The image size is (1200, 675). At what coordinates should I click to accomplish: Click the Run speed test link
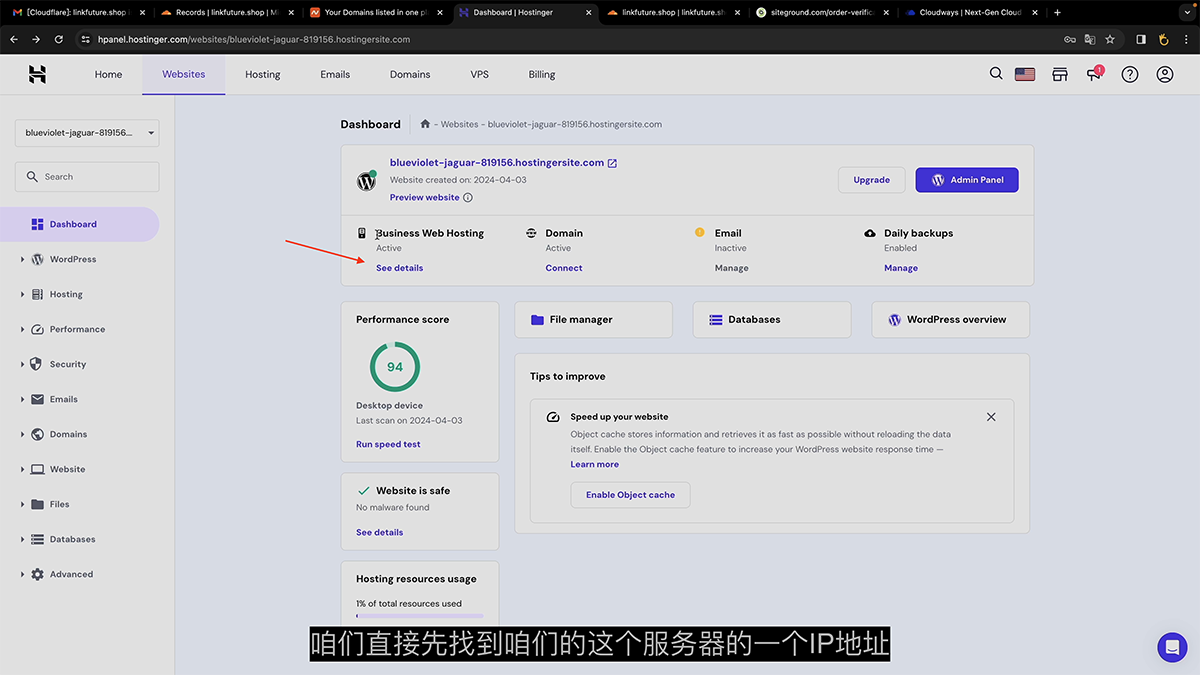tap(389, 444)
